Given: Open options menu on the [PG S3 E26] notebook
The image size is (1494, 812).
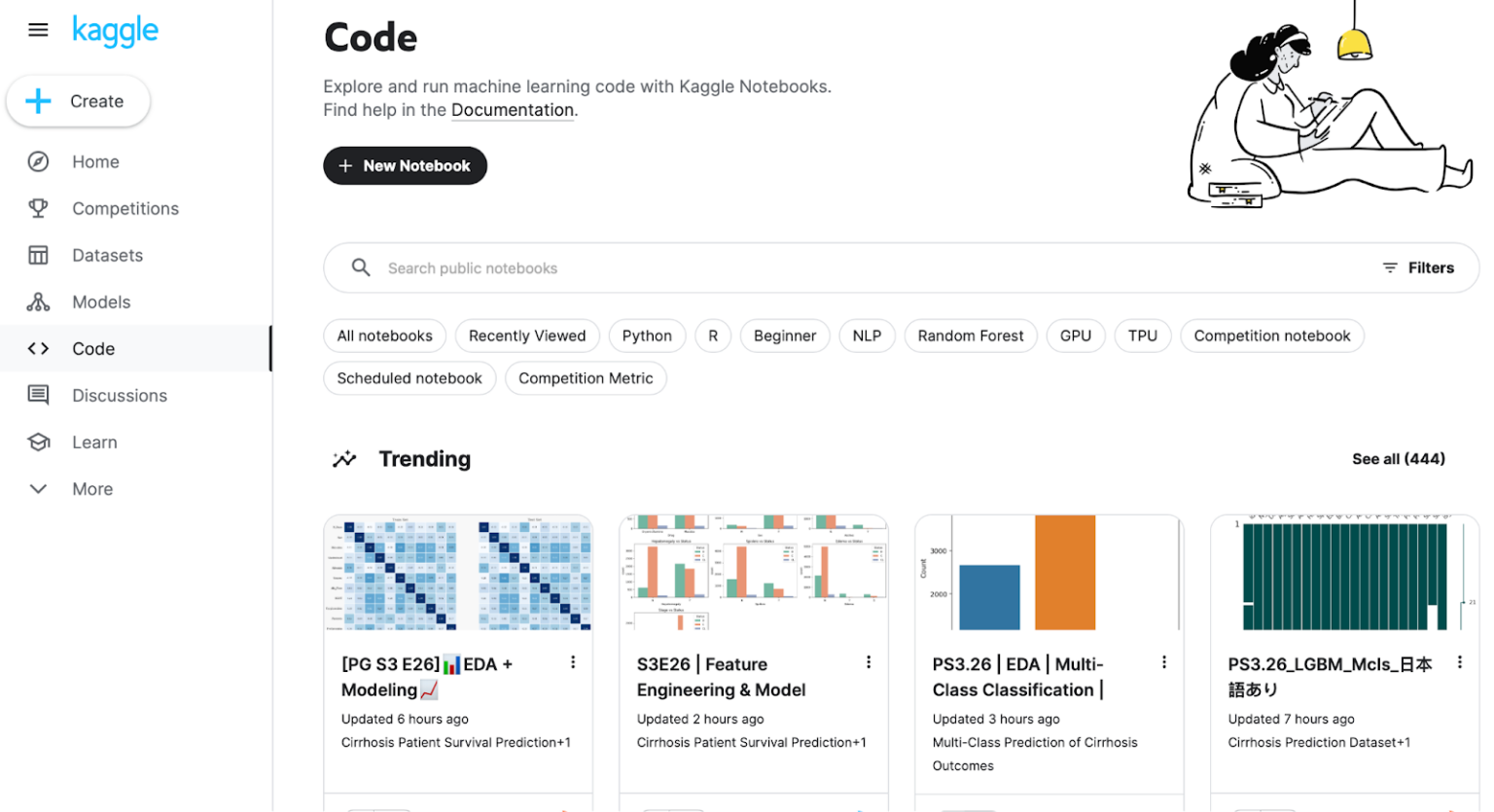Looking at the screenshot, I should pos(573,662).
